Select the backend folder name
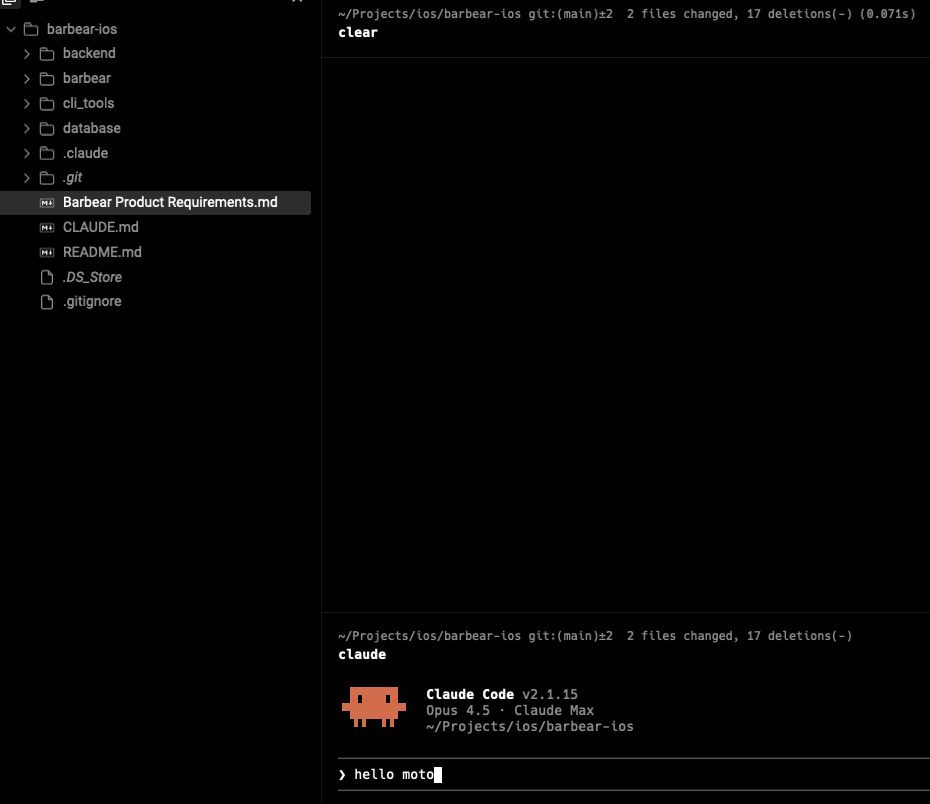This screenshot has height=804, width=930. point(89,53)
